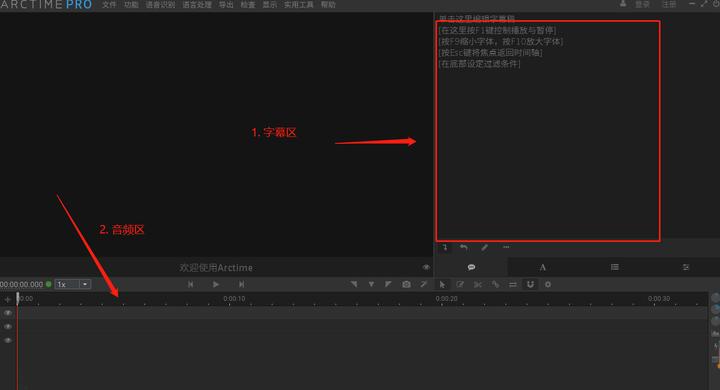Jump to previous subtitle with skip-back button
720x390 pixels.
(191, 284)
